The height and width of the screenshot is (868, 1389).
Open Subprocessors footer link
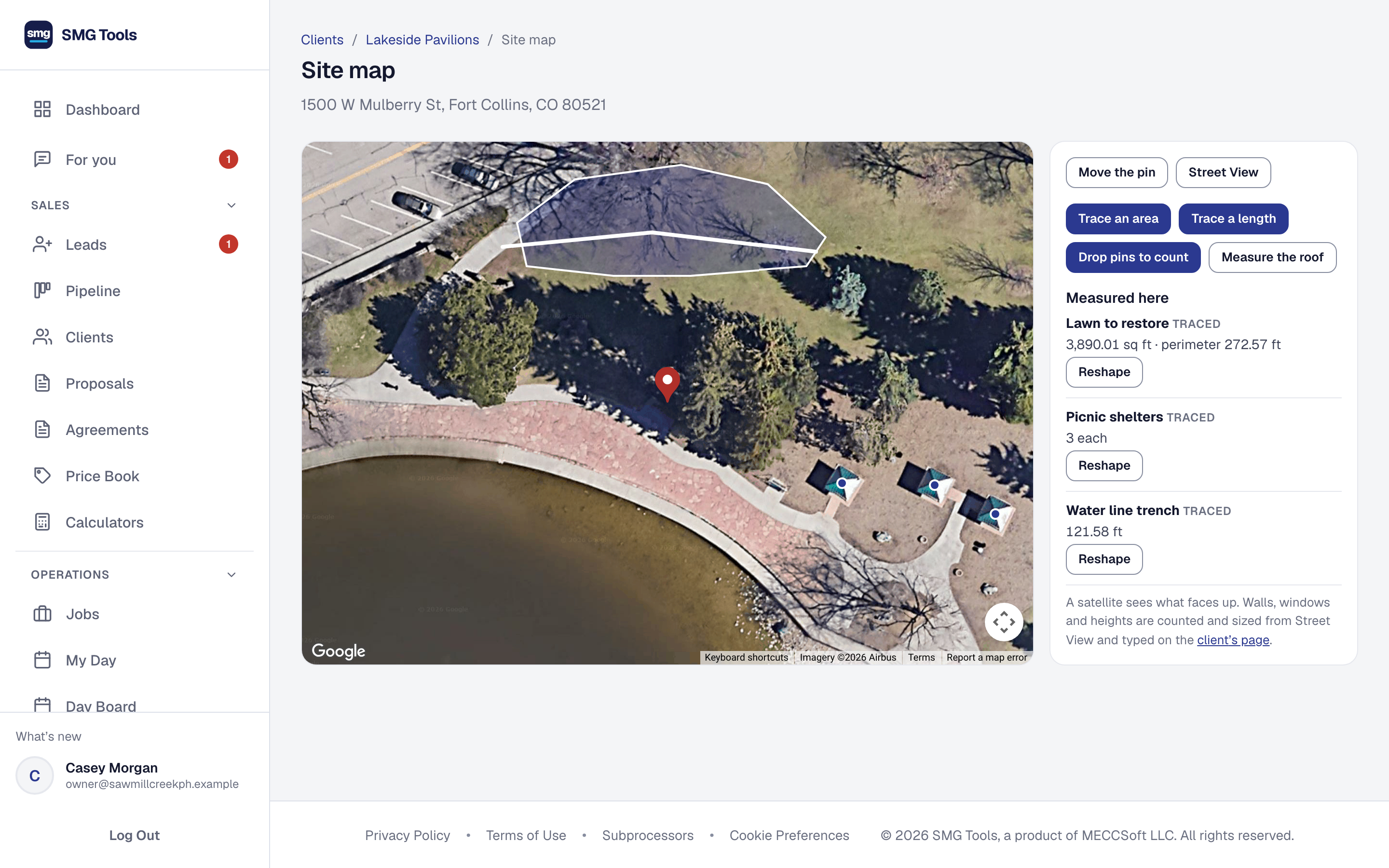point(647,835)
